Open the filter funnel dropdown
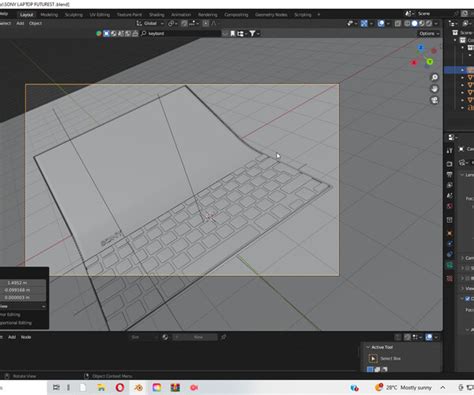Image resolution: width=474 pixels, height=395 pixels. point(254,33)
